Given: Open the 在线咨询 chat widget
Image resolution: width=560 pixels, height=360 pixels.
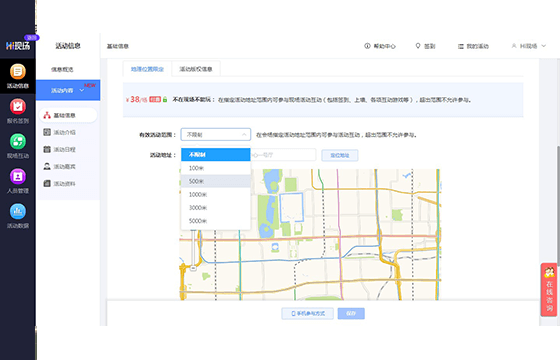Looking at the screenshot, I should [x=549, y=290].
